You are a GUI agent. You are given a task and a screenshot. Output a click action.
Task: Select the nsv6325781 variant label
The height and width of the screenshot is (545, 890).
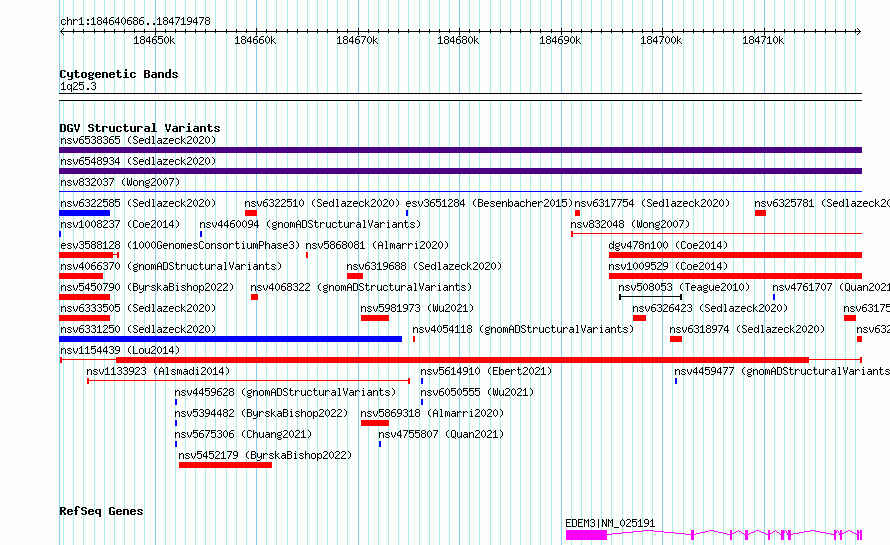click(822, 203)
